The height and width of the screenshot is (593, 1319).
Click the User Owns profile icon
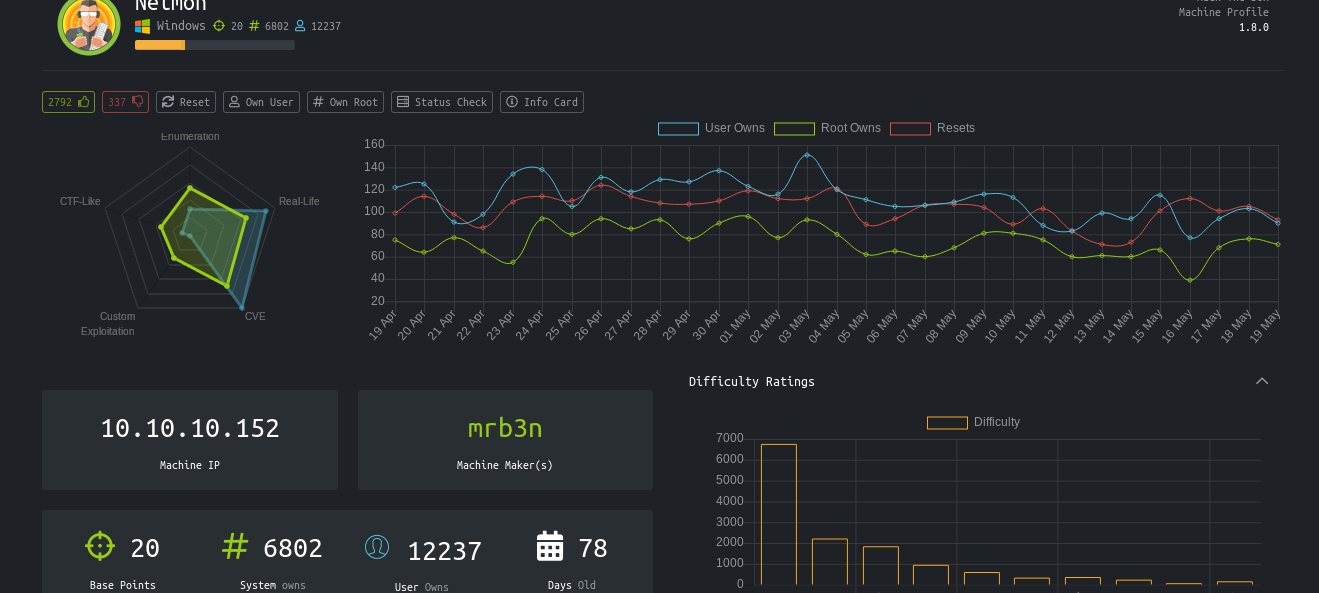coord(377,546)
